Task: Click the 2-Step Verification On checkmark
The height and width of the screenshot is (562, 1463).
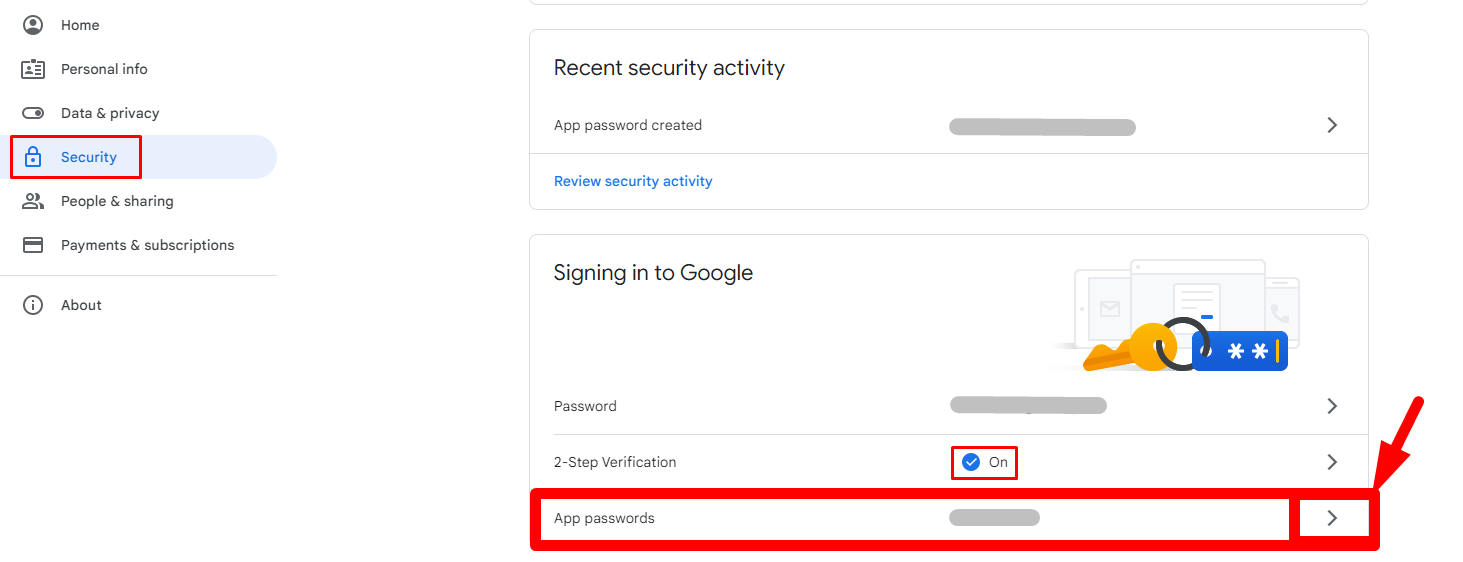Action: tap(970, 462)
